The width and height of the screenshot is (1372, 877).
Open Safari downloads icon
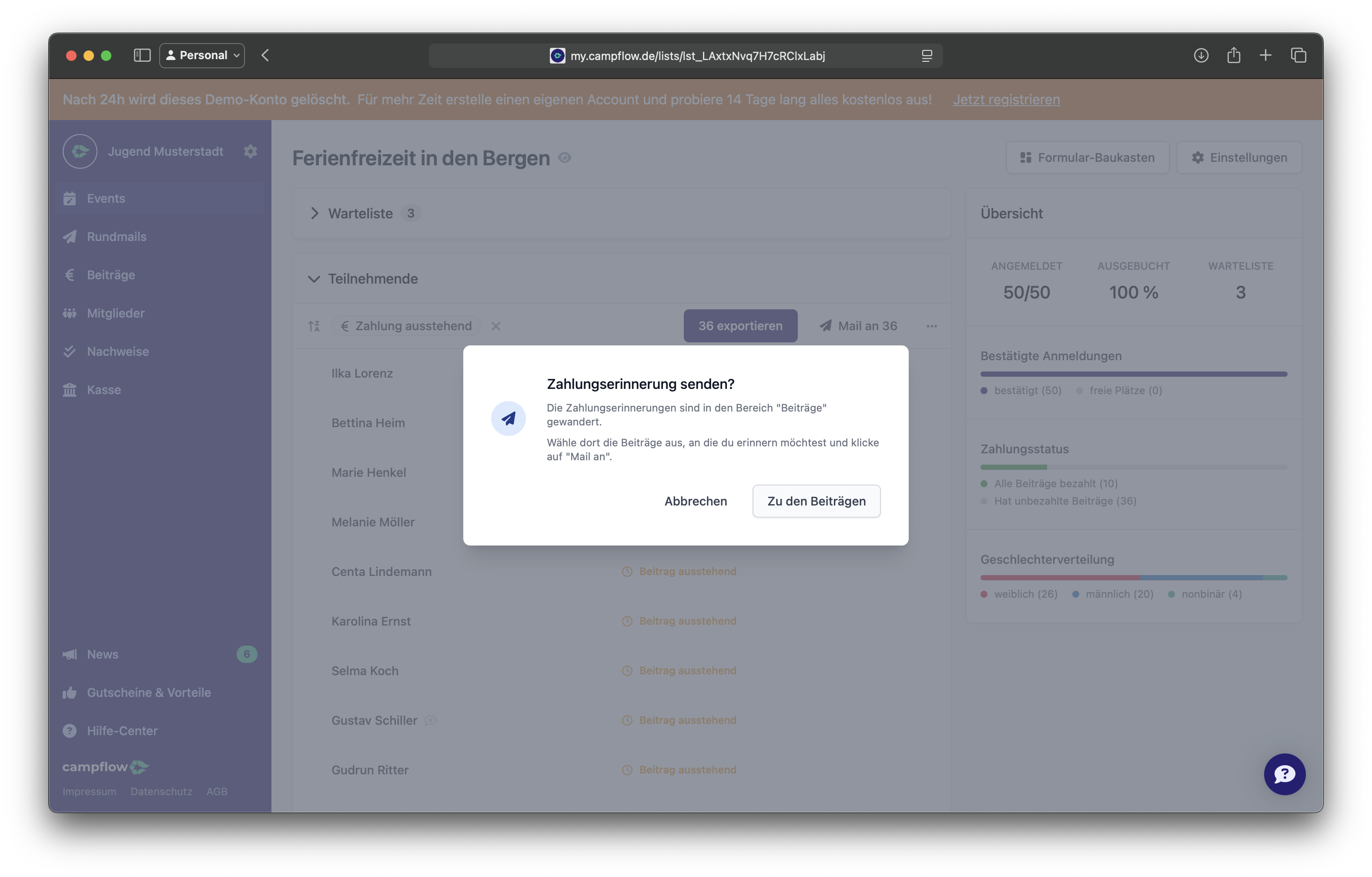(x=1201, y=55)
